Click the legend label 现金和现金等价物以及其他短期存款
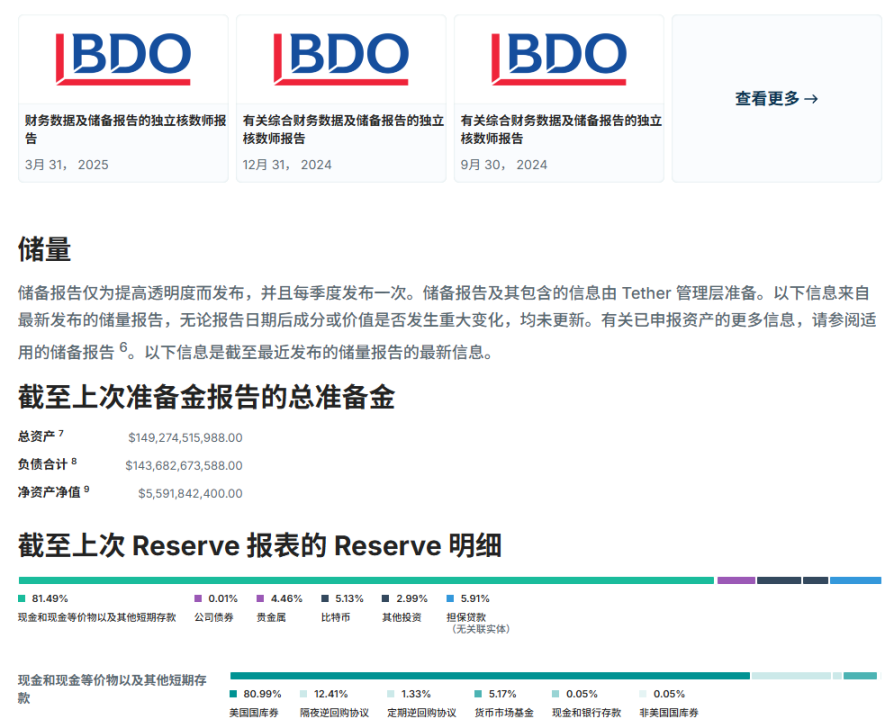 point(97,617)
